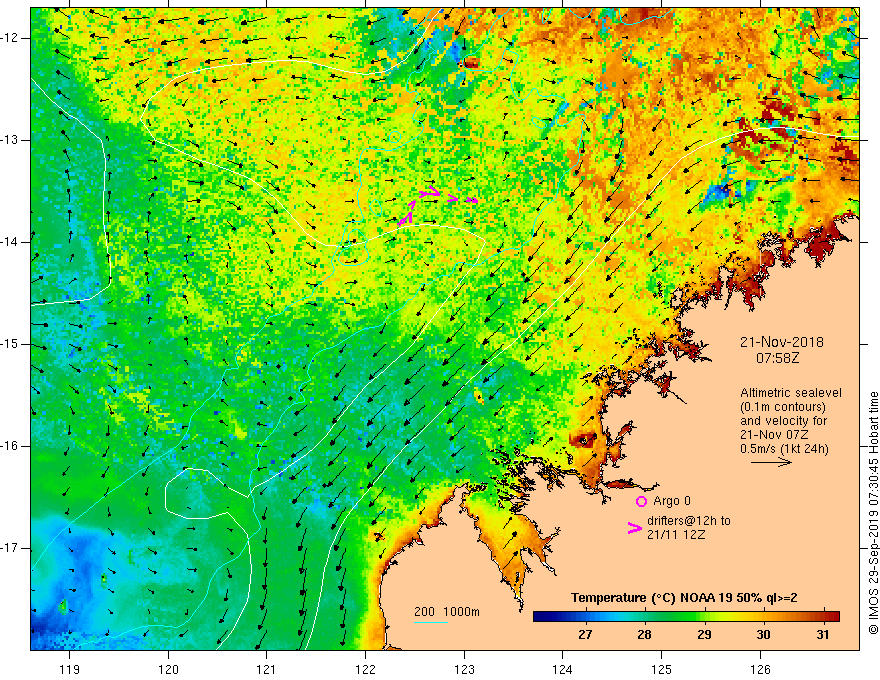
Task: Click the "21-Nov 07Z" legend line
Action: [x=776, y=435]
